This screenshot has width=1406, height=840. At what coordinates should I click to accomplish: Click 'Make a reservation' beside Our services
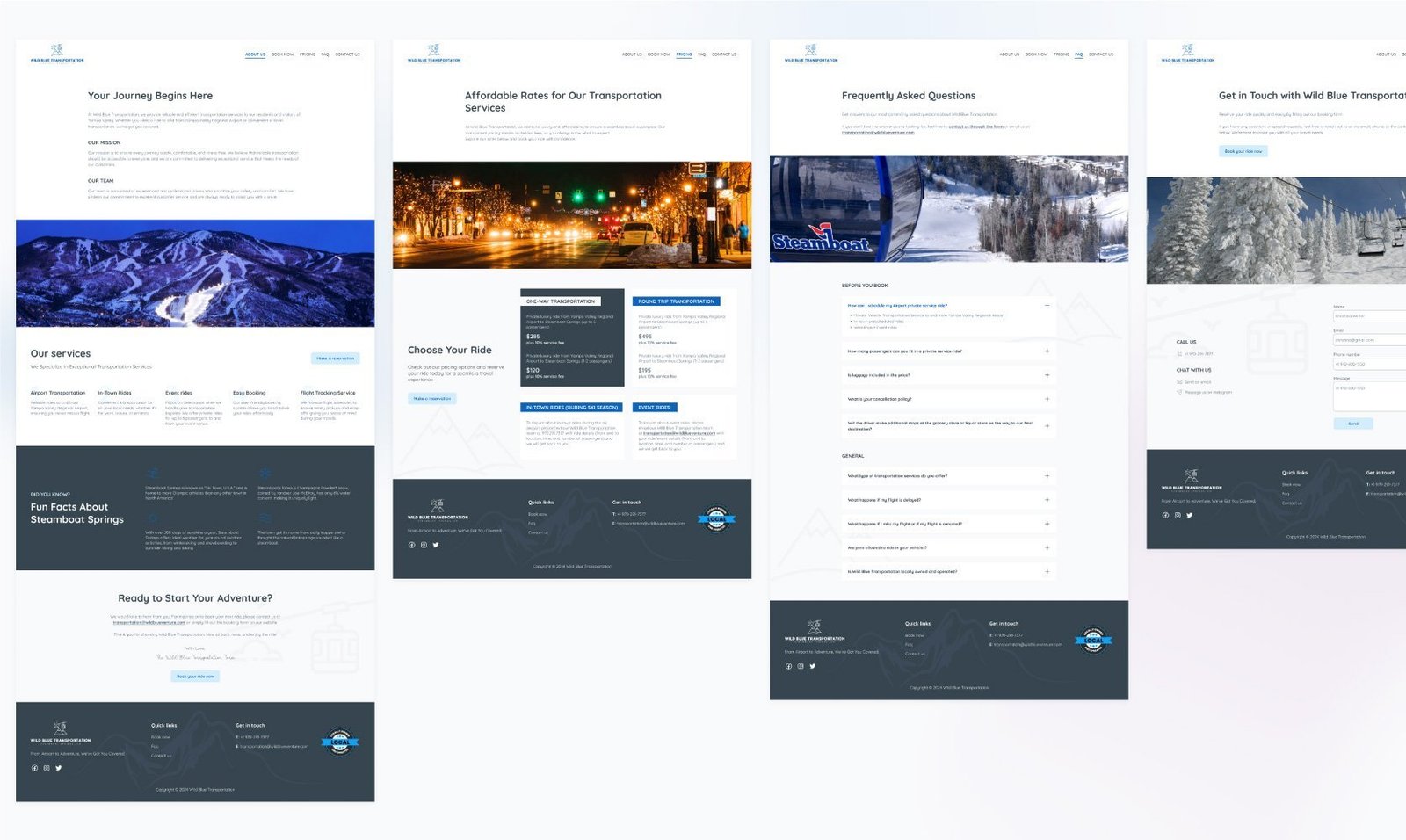336,358
